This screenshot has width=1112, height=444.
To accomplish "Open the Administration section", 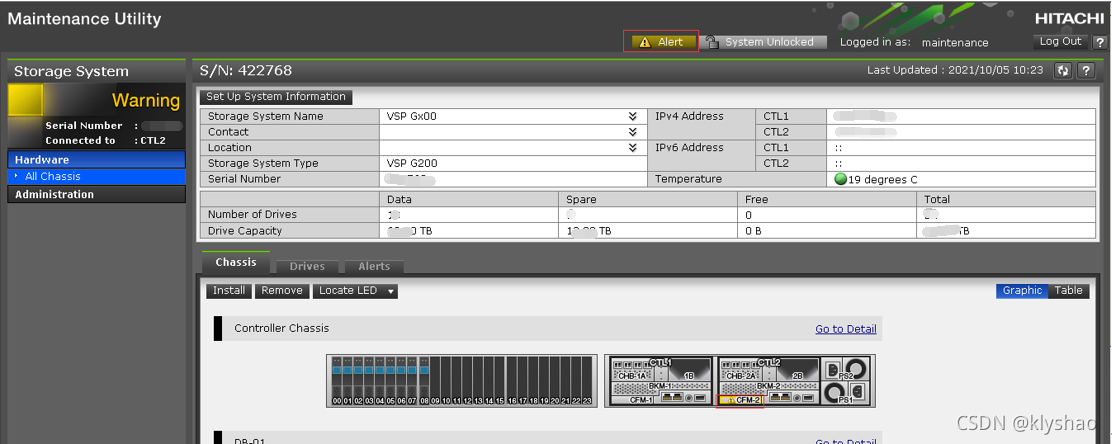I will pos(96,194).
